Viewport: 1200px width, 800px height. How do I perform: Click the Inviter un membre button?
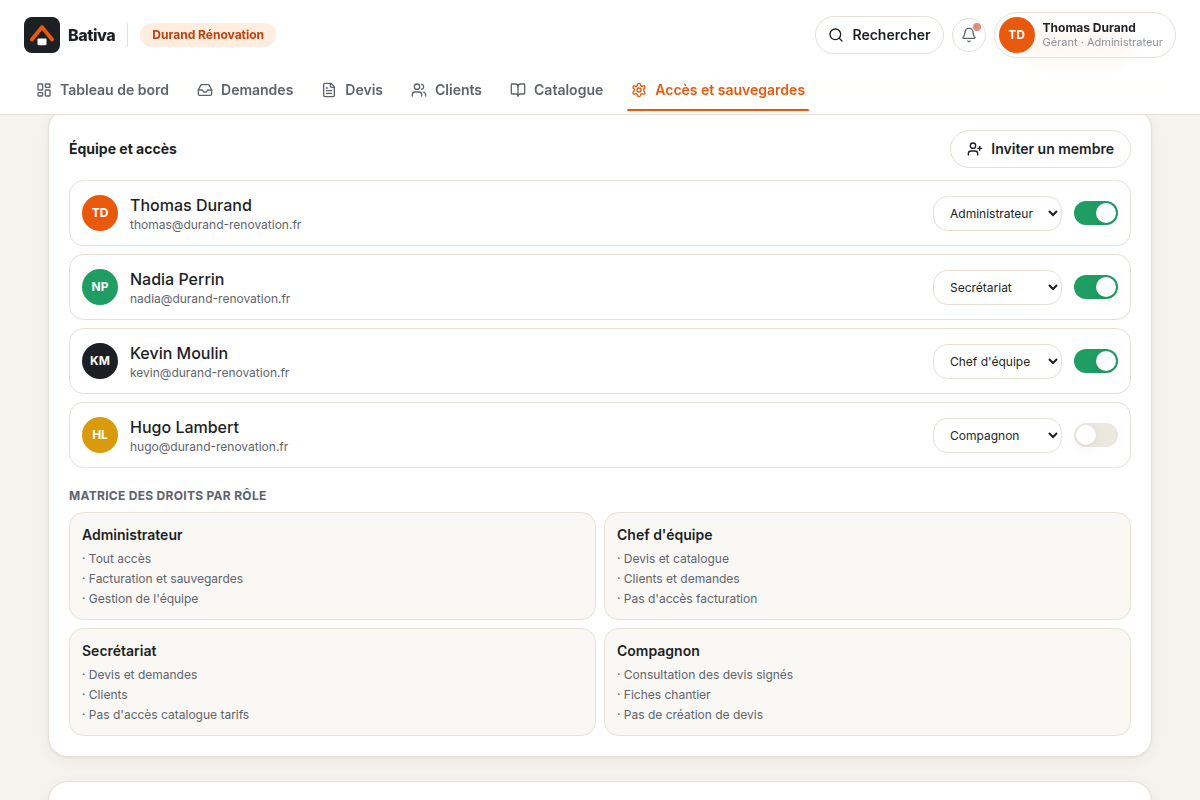coord(1040,149)
